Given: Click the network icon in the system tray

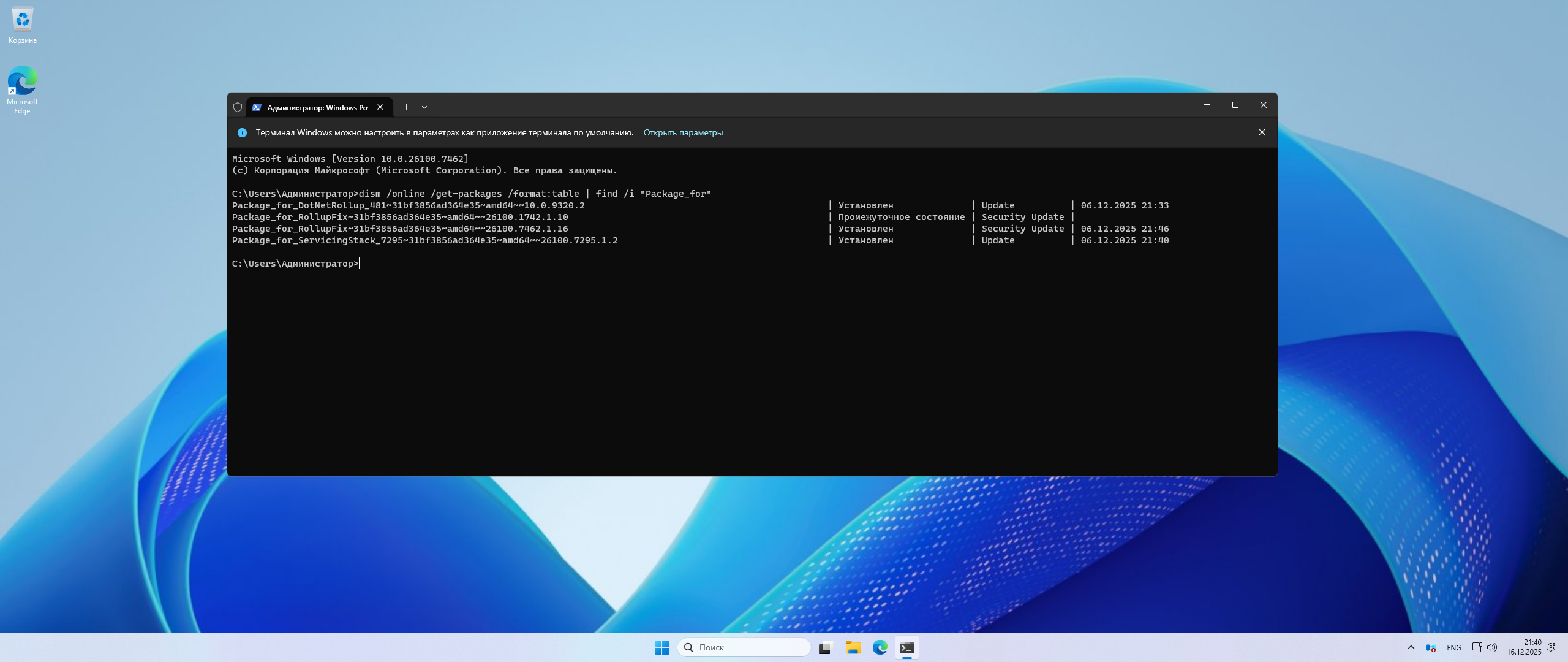Looking at the screenshot, I should (1477, 647).
